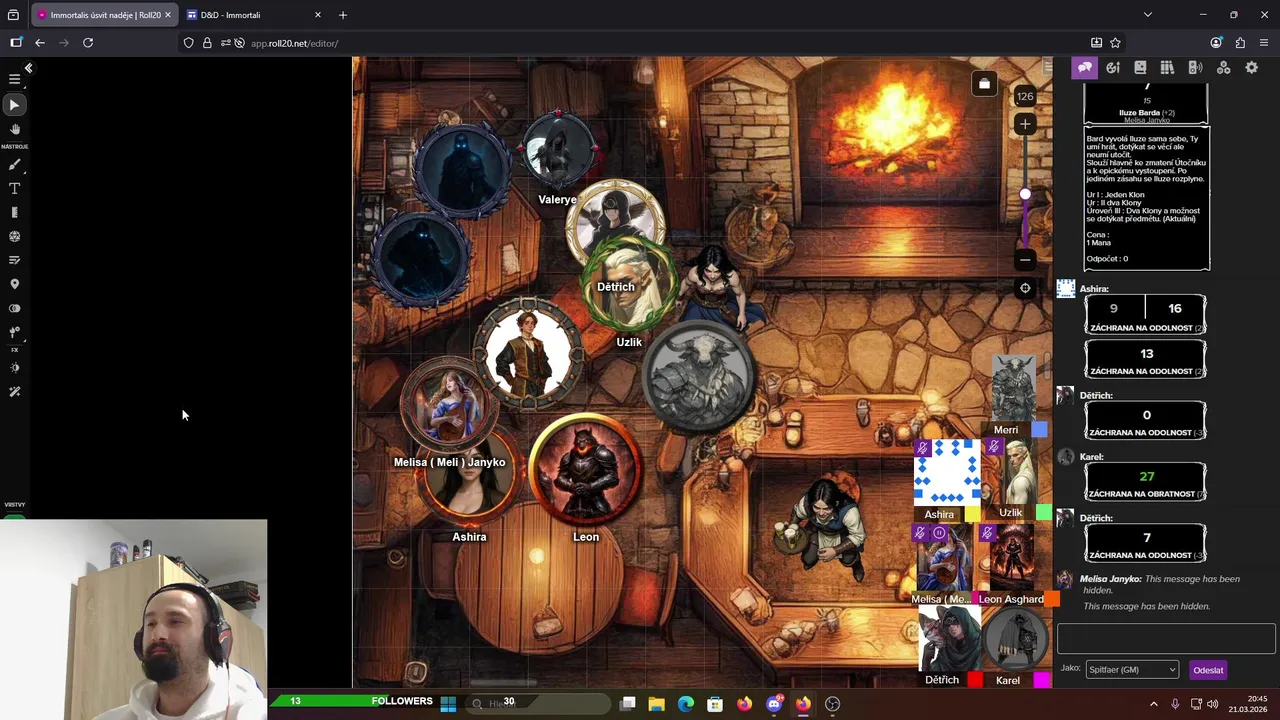This screenshot has width=1280, height=720.
Task: Show hidden system tray icons
Action: (x=1154, y=704)
